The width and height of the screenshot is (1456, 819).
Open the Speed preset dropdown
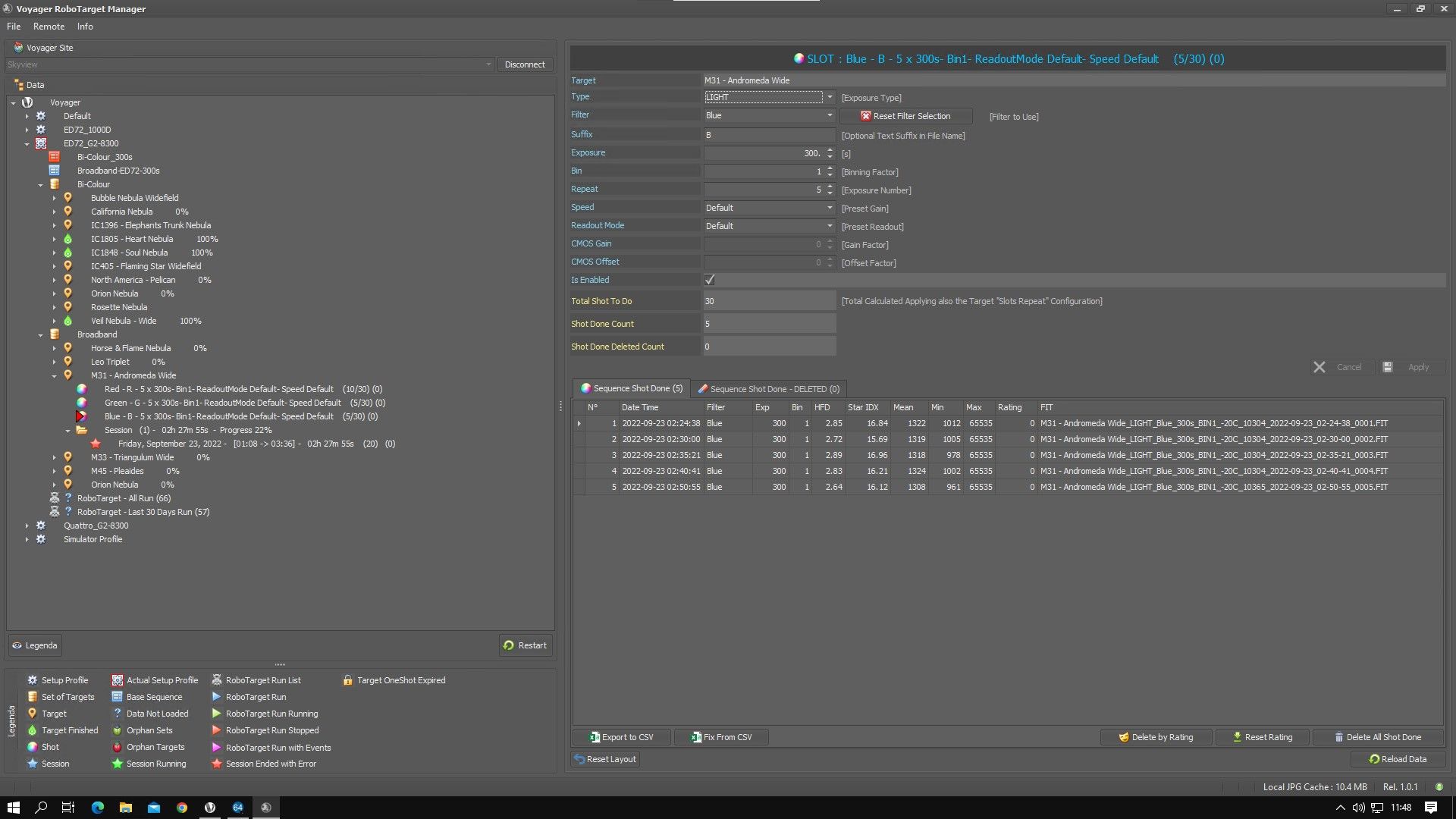830,208
